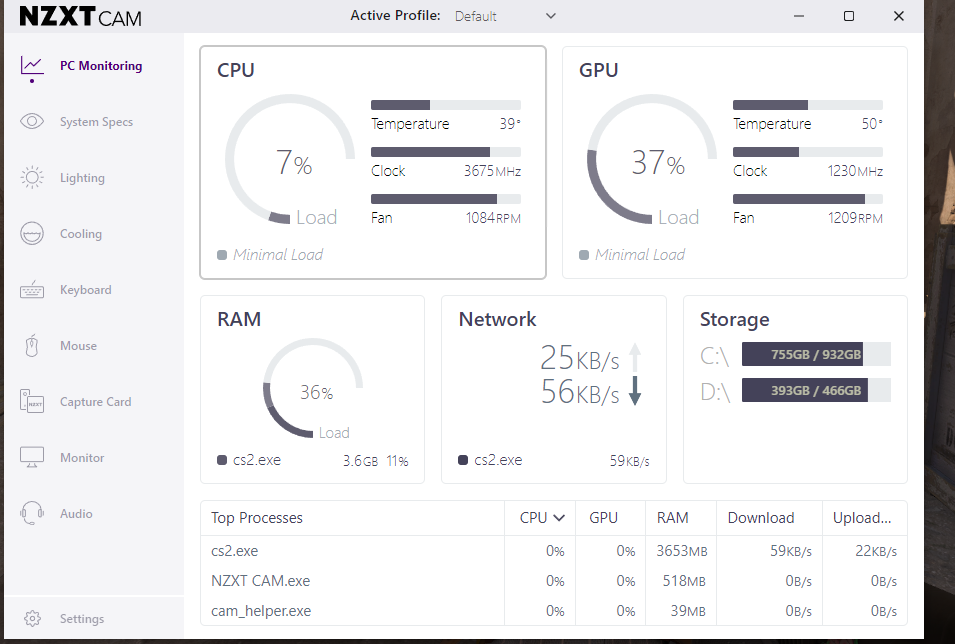Click the Minimal Load label under CPU
Screen dimensions: 955x644
pos(278,255)
